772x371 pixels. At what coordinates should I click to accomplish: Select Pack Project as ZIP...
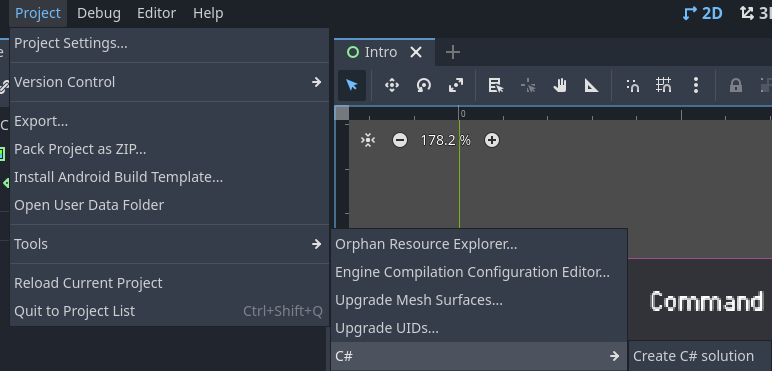coord(169,149)
